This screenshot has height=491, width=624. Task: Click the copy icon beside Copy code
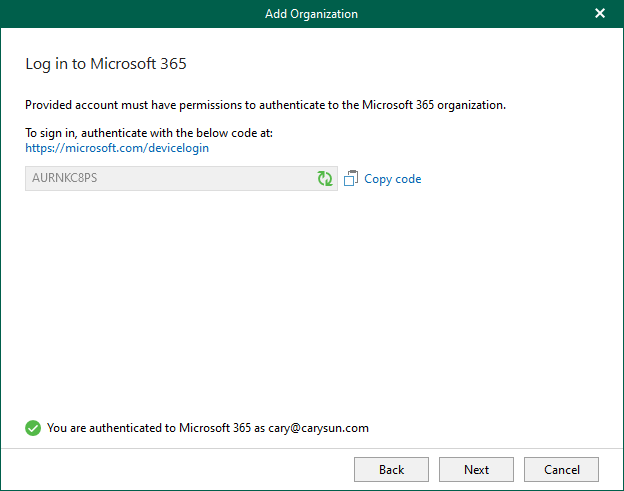351,179
